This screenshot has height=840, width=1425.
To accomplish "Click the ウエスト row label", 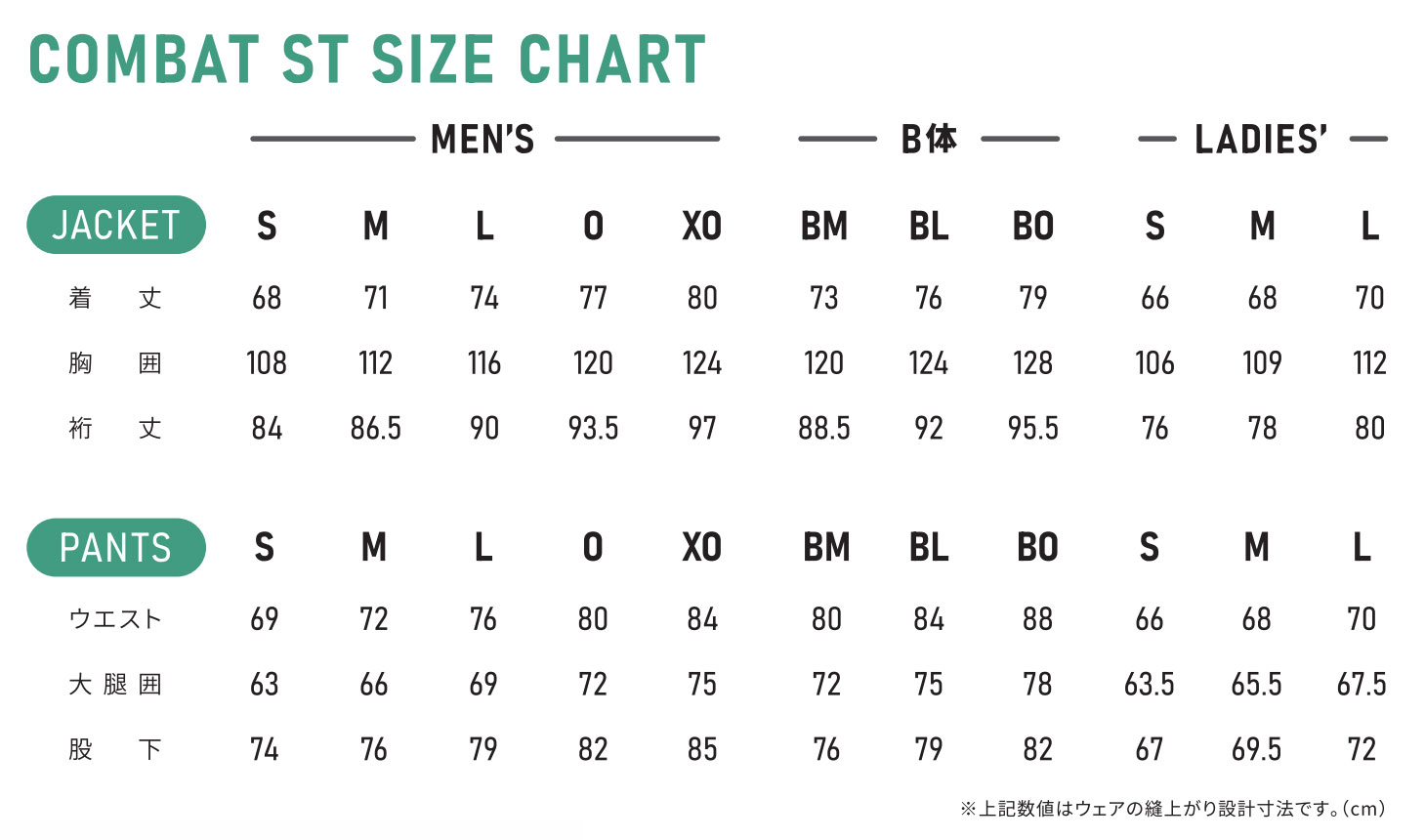I will tap(115, 619).
